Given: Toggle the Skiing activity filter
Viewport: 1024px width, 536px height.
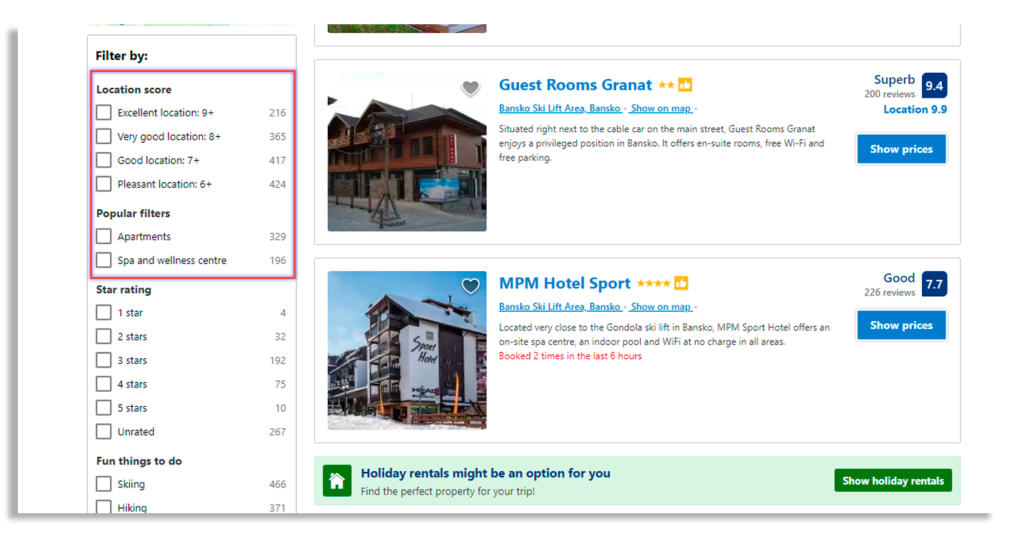Looking at the screenshot, I should [104, 484].
